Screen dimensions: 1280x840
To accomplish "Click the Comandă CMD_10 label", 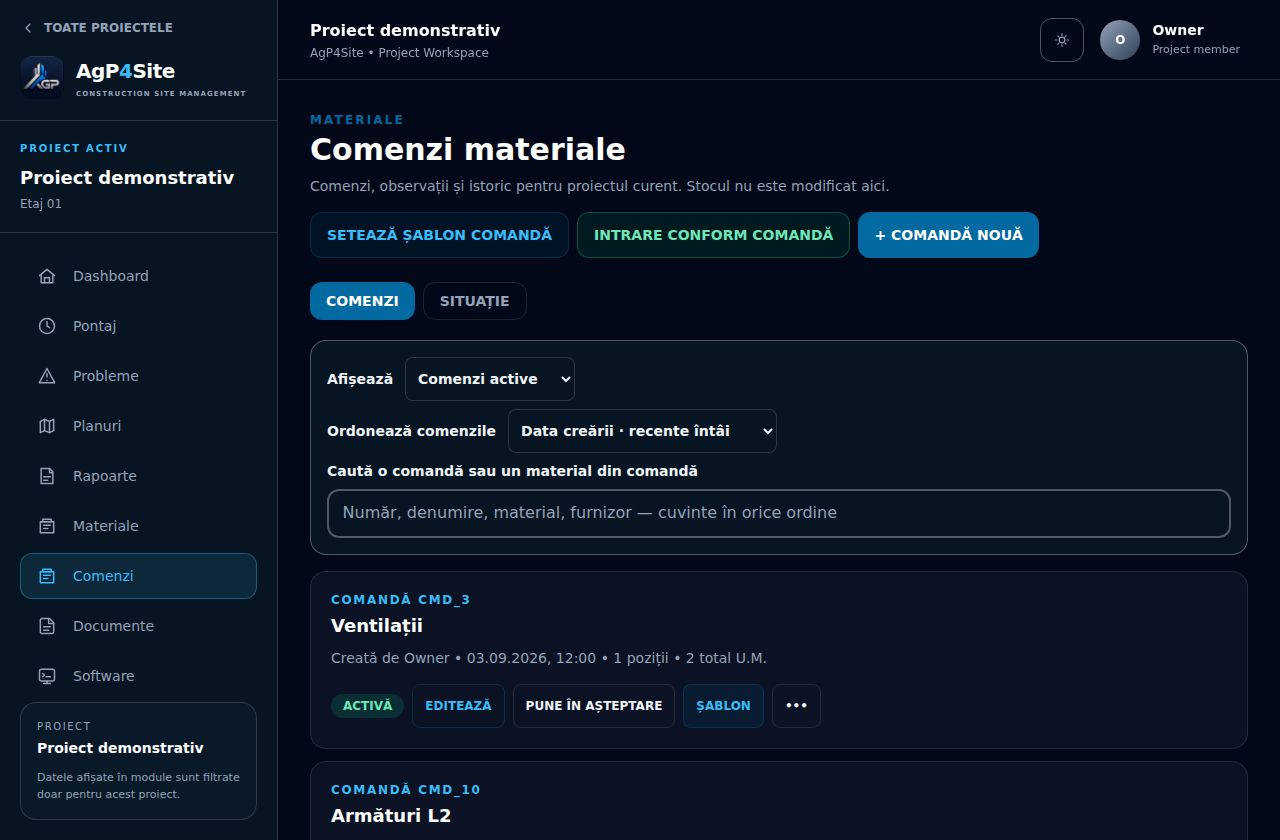I will point(406,790).
